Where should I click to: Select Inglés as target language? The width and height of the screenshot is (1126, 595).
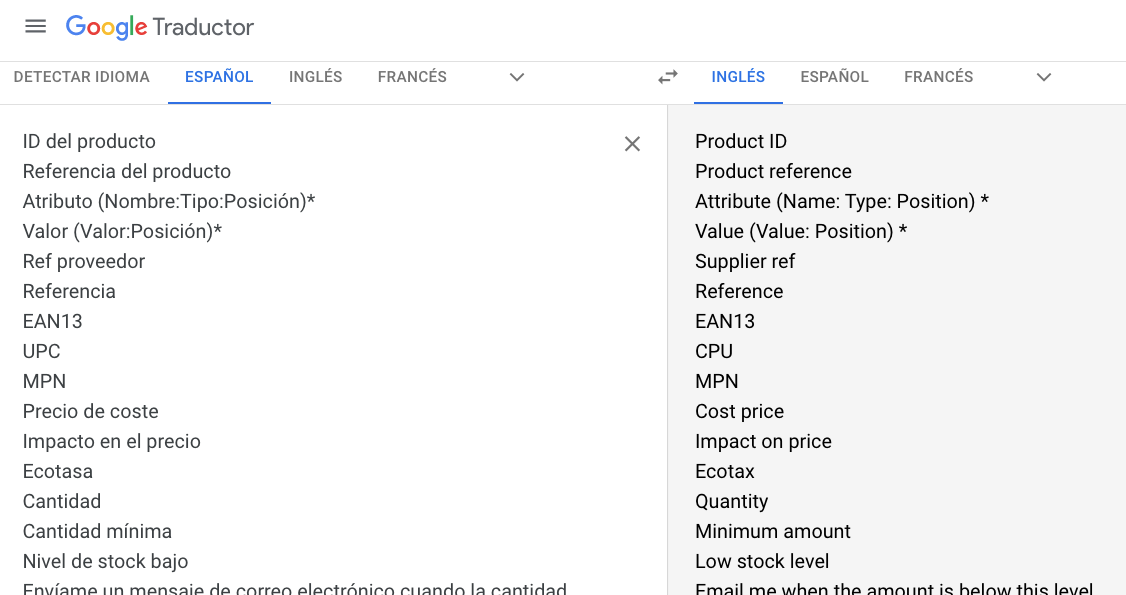[x=738, y=77]
